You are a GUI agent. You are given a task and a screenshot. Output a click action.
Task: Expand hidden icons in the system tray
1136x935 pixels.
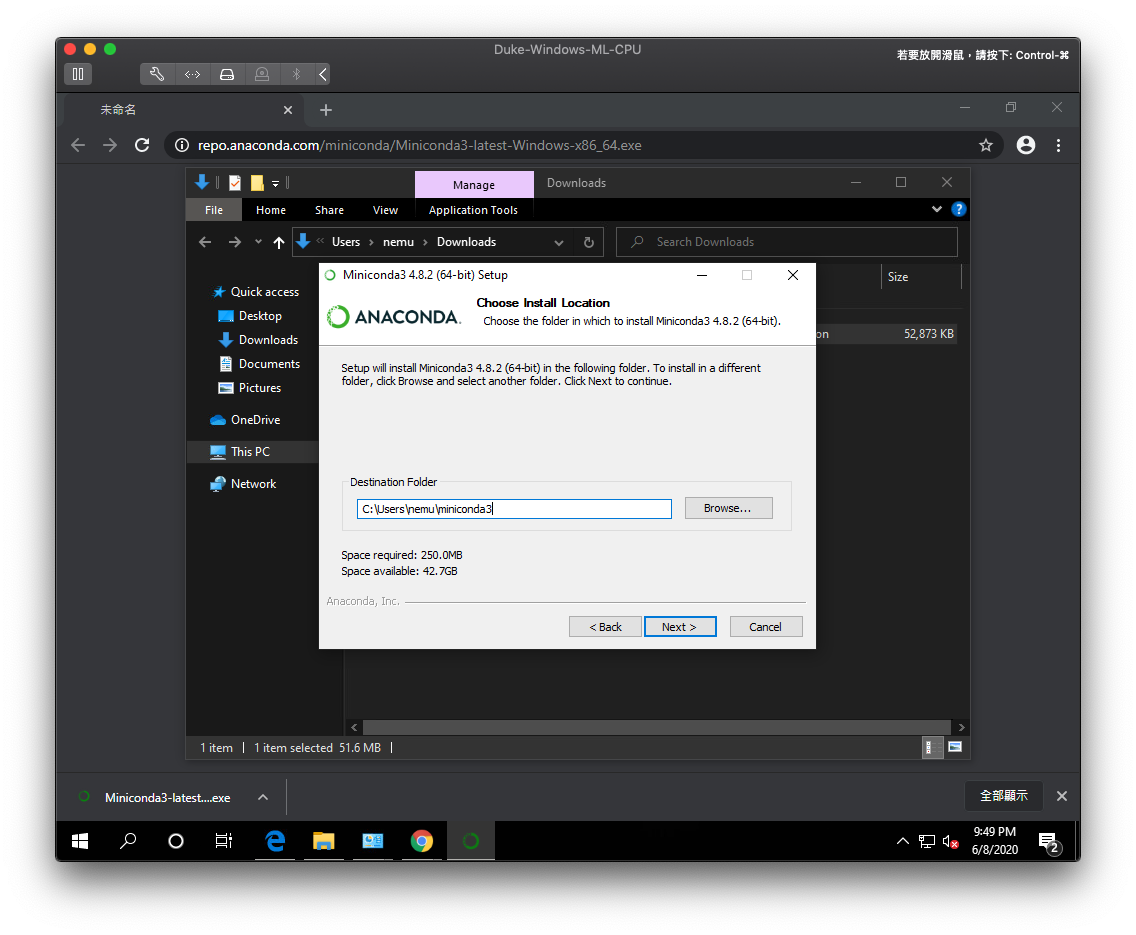pyautogui.click(x=903, y=841)
